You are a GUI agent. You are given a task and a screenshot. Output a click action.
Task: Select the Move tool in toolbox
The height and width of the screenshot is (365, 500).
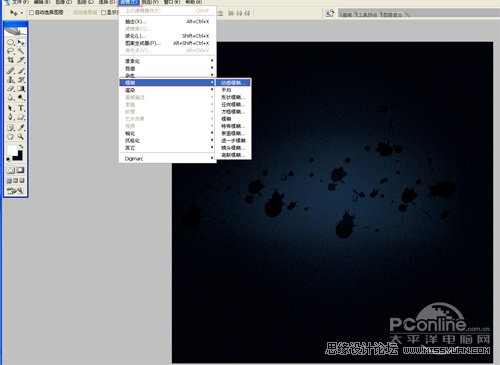tap(21, 42)
